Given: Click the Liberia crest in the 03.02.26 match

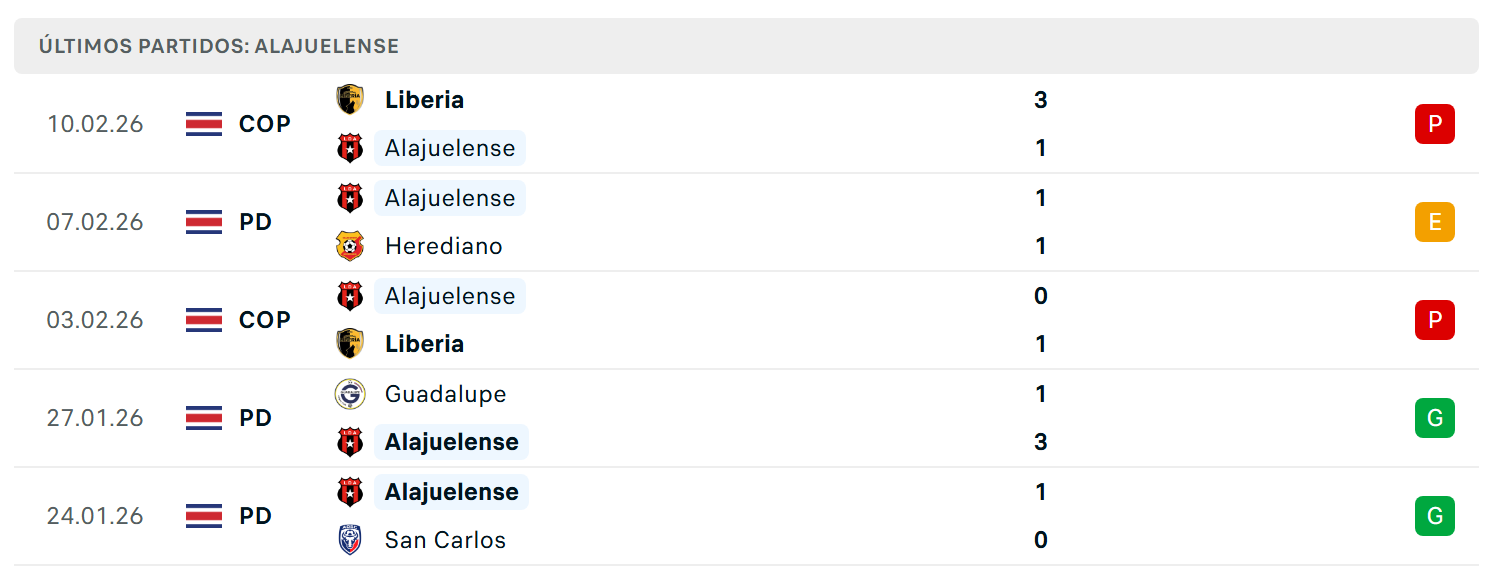Looking at the screenshot, I should click(x=350, y=344).
